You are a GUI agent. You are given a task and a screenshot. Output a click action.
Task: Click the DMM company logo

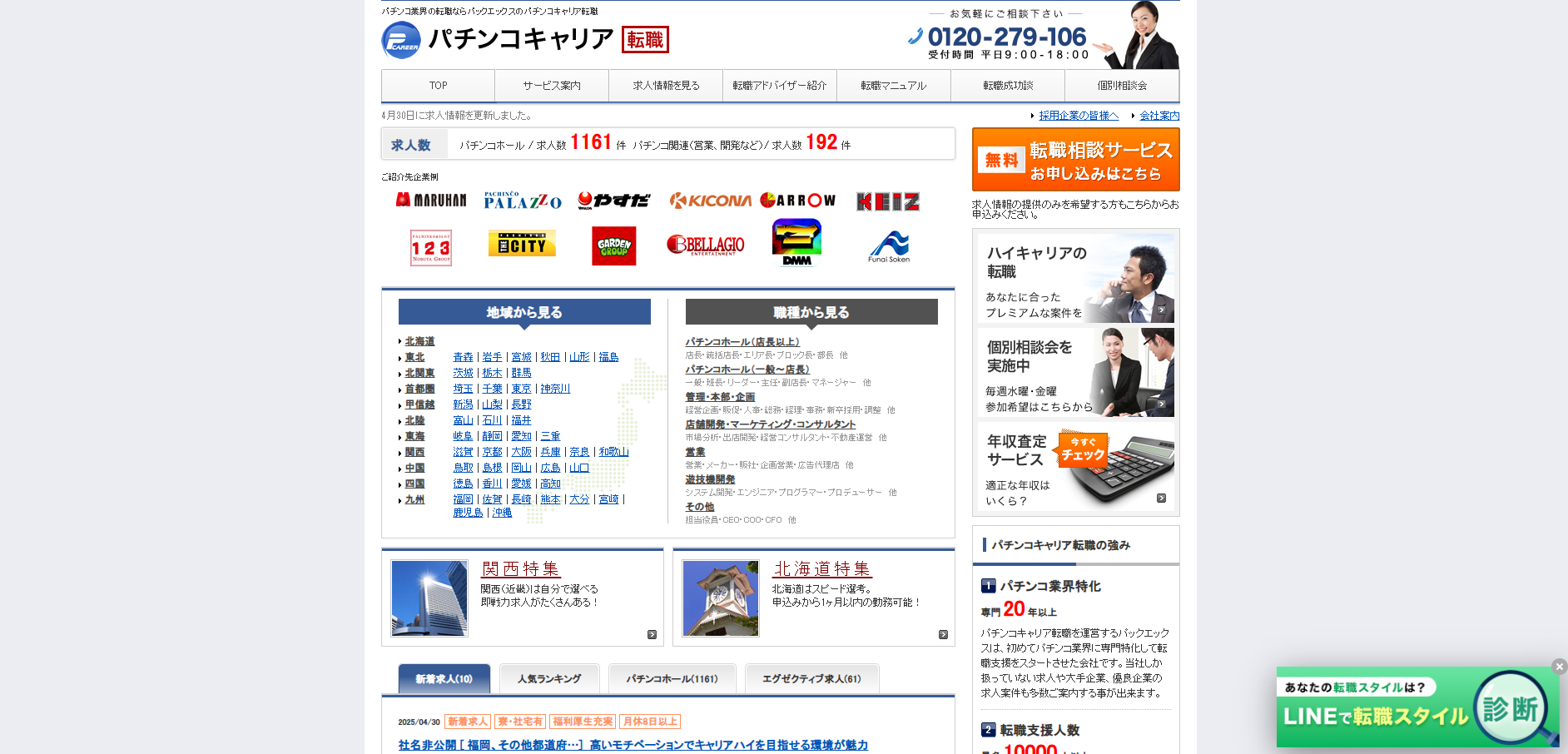(796, 243)
